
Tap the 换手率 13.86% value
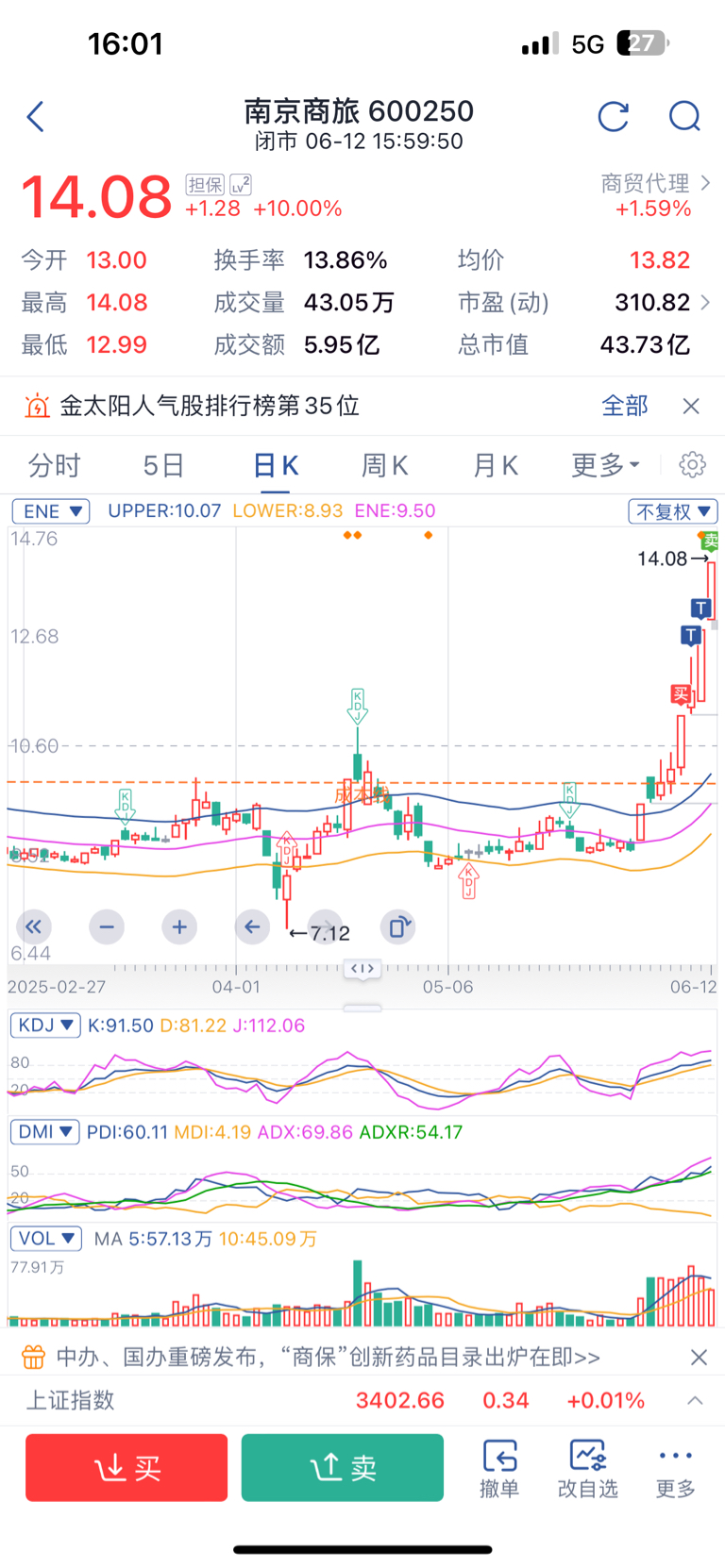pos(346,260)
